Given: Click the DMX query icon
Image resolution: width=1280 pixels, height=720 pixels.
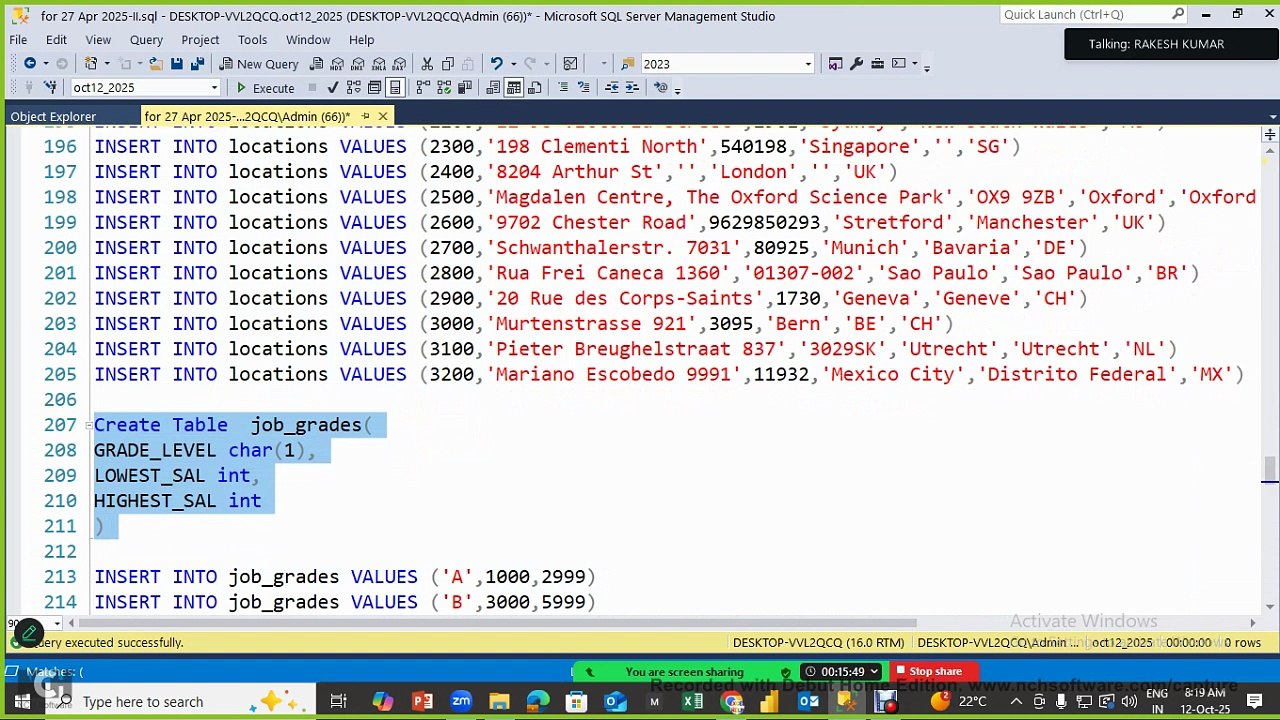Looking at the screenshot, I should 357,63.
